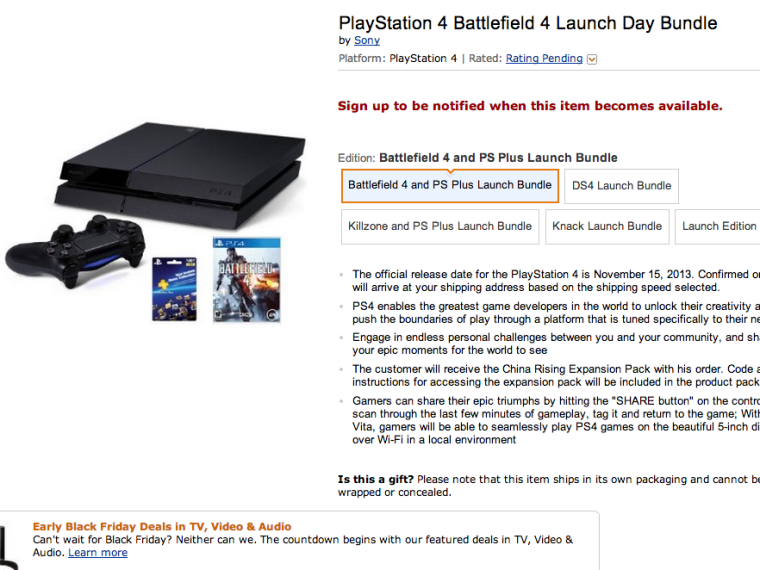The width and height of the screenshot is (760, 570).
Task: Click the Learn more link
Action: tap(98, 553)
